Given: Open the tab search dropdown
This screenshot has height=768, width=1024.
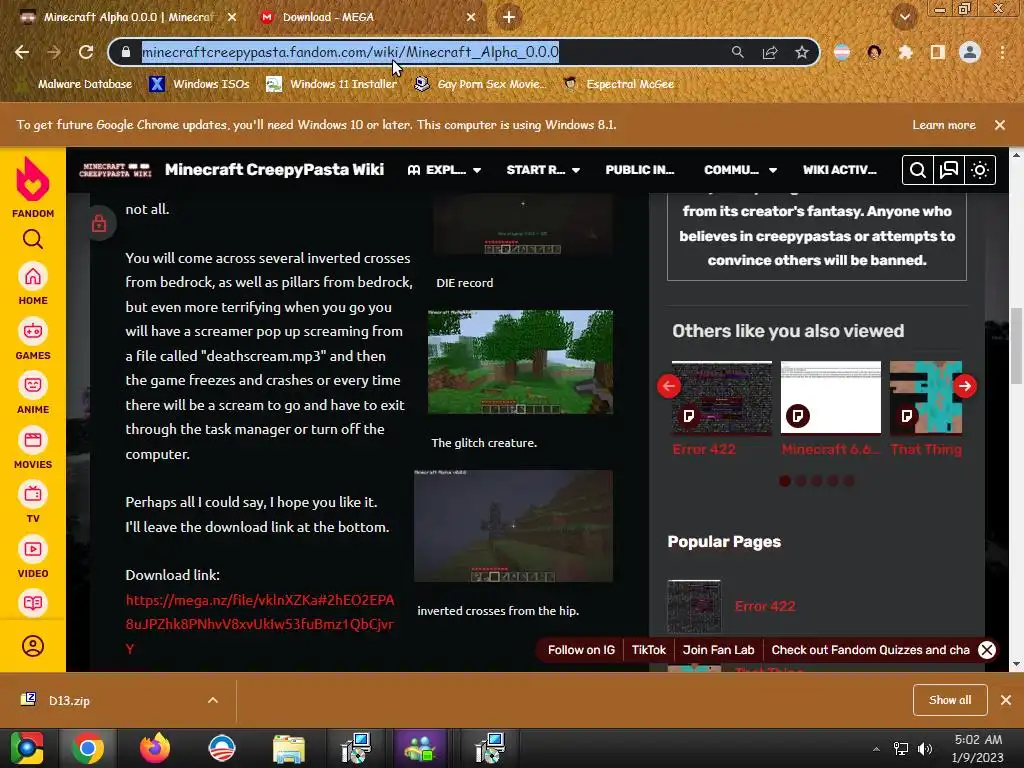Looking at the screenshot, I should [904, 17].
